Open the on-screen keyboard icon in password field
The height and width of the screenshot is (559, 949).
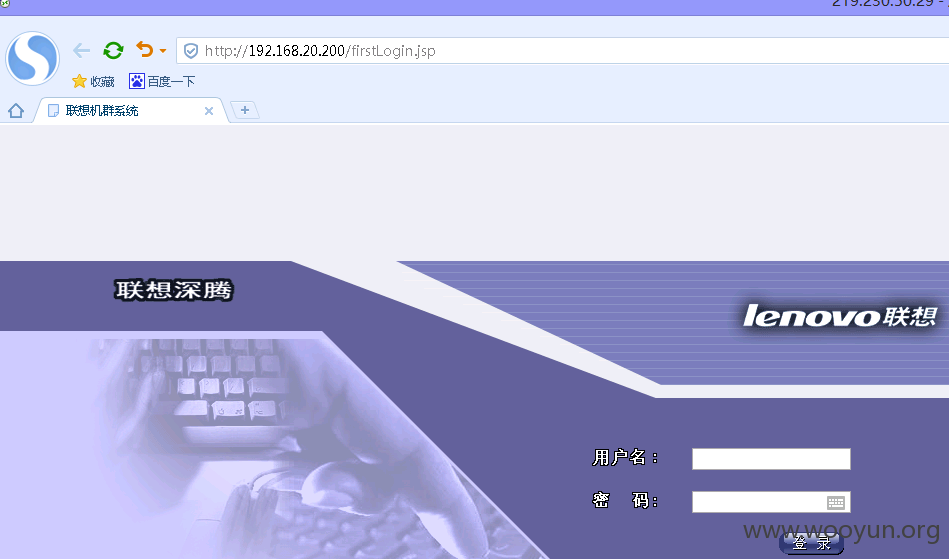pos(836,502)
